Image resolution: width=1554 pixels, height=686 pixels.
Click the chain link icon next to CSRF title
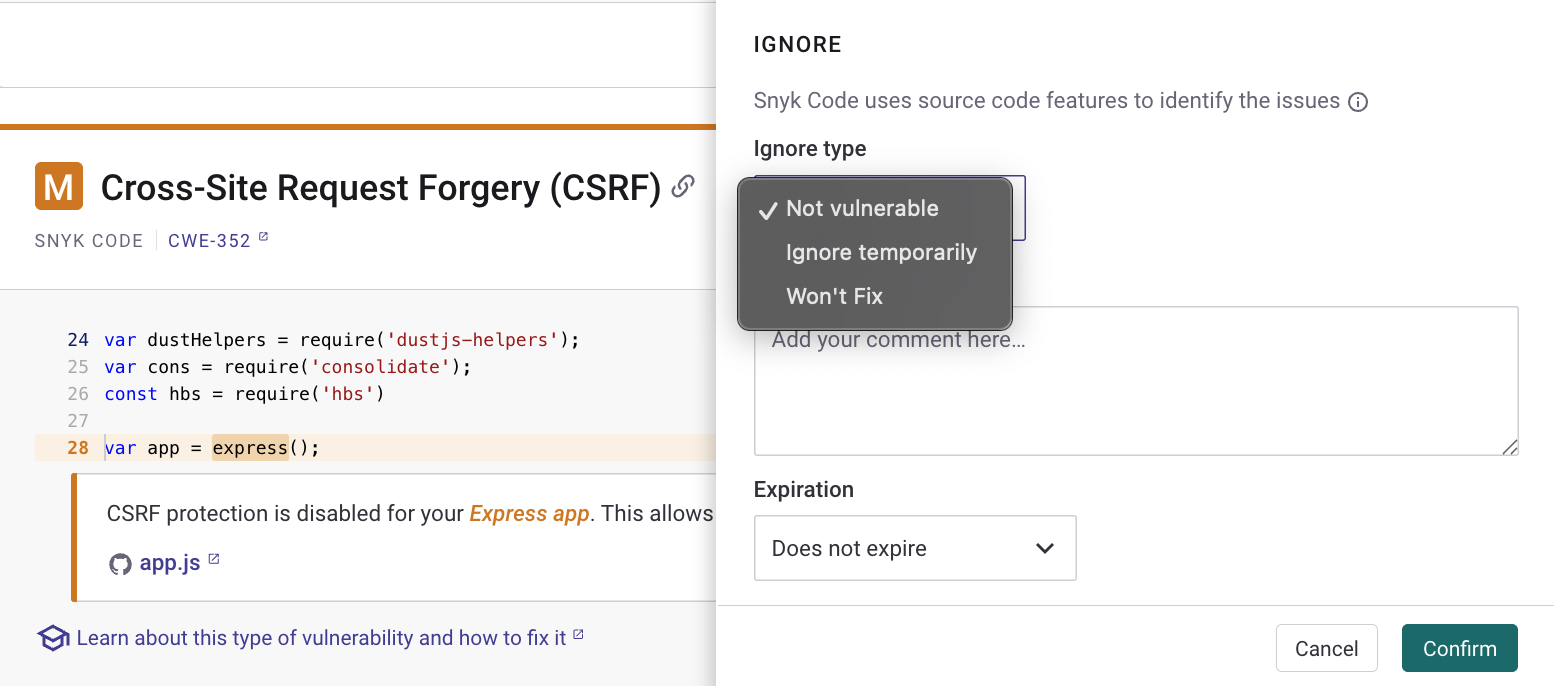[683, 186]
